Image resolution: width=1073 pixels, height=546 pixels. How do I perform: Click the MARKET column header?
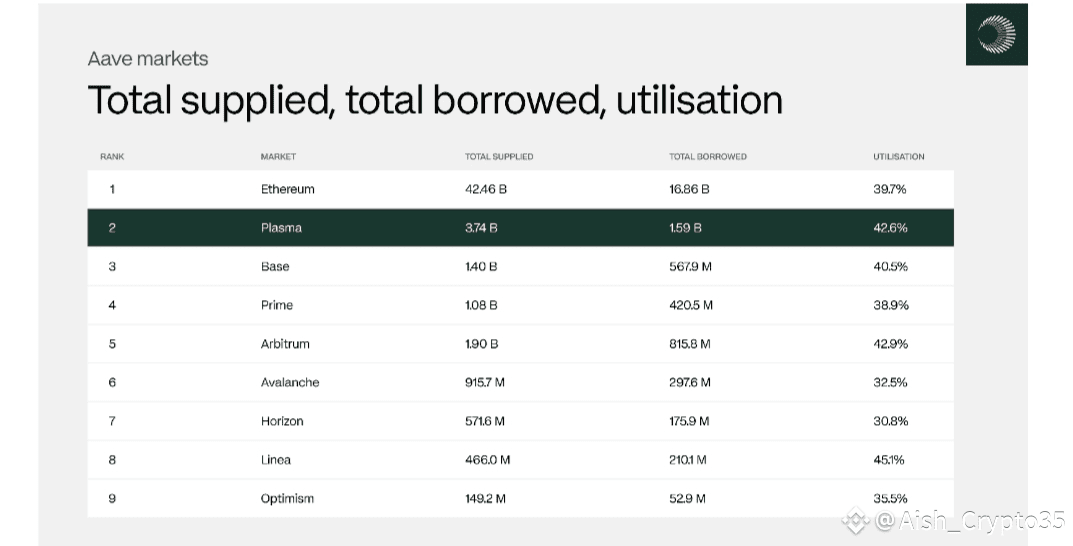click(278, 157)
